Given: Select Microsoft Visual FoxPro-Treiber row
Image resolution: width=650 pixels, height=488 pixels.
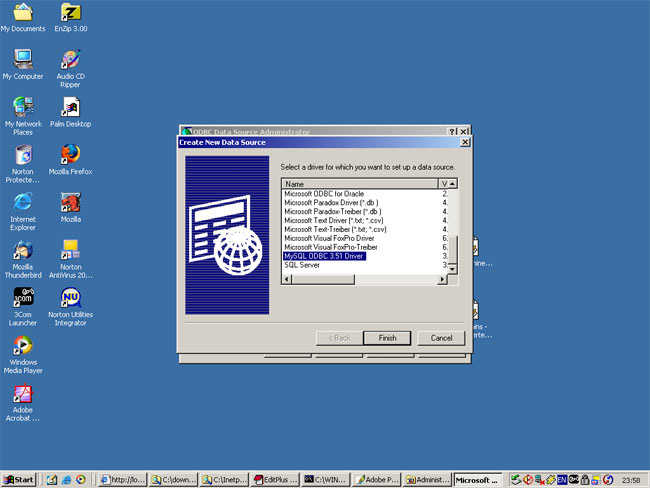Looking at the screenshot, I should (x=331, y=247).
